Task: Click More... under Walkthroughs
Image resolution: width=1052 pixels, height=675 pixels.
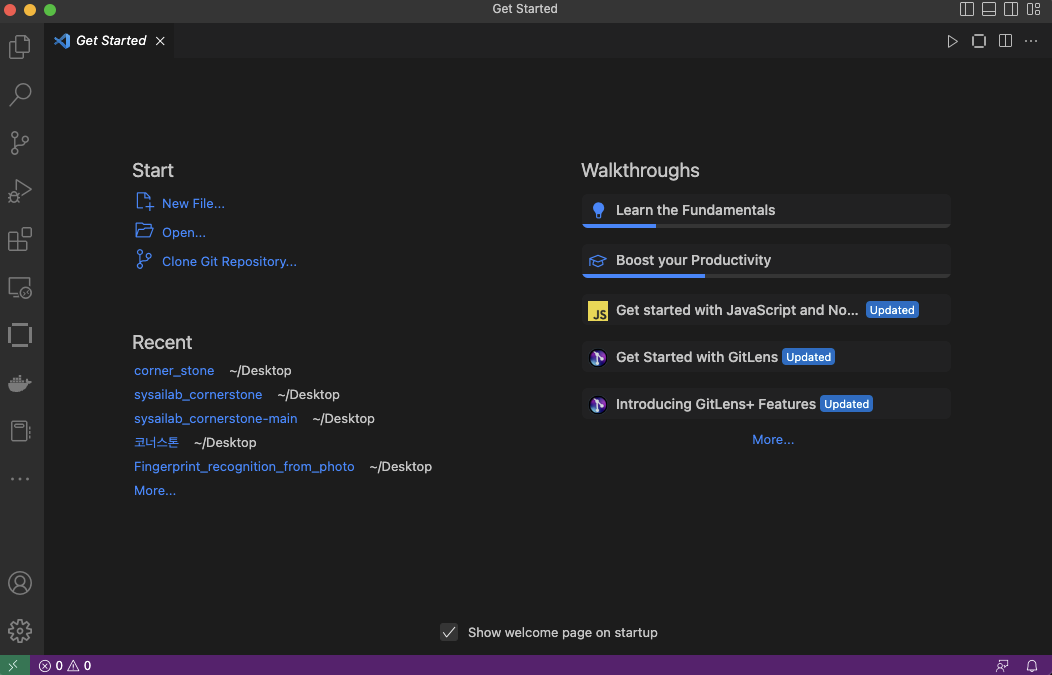Action: pos(773,439)
